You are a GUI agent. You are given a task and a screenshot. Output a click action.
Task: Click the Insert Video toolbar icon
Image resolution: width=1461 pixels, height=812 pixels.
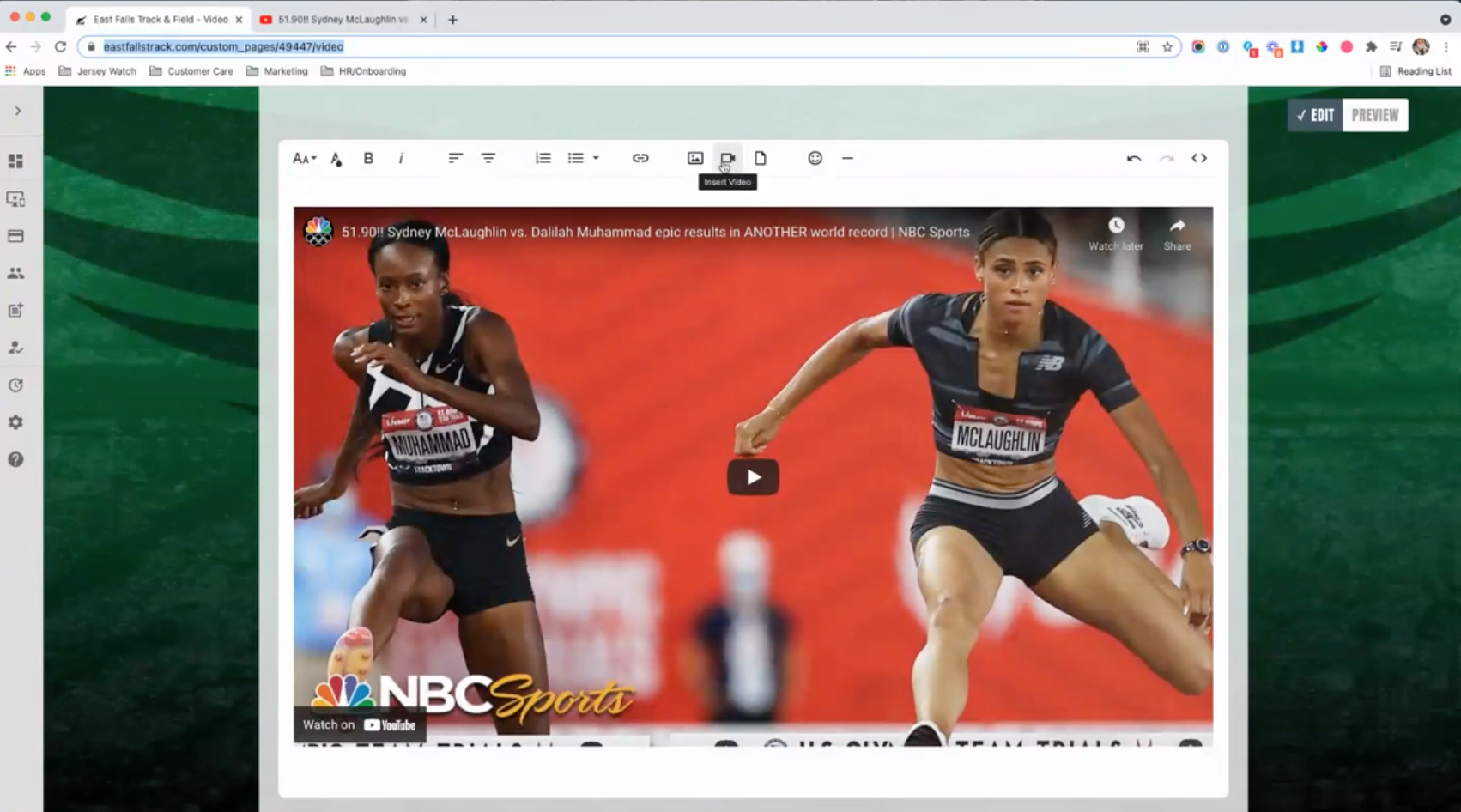[x=727, y=158]
